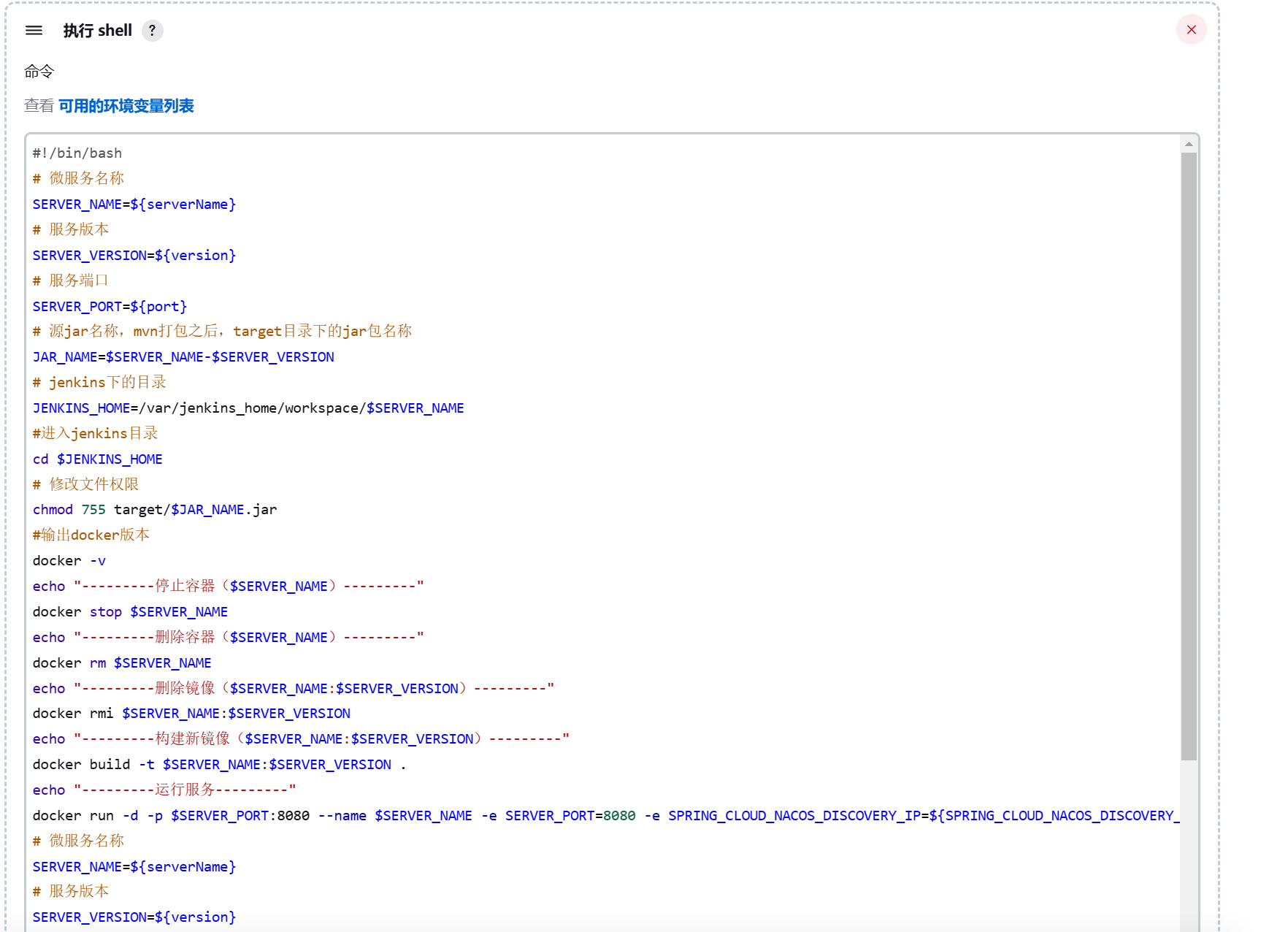Click the first '# 微服务名称' comment
This screenshot has height=932, width=1288.
pyautogui.click(x=78, y=178)
